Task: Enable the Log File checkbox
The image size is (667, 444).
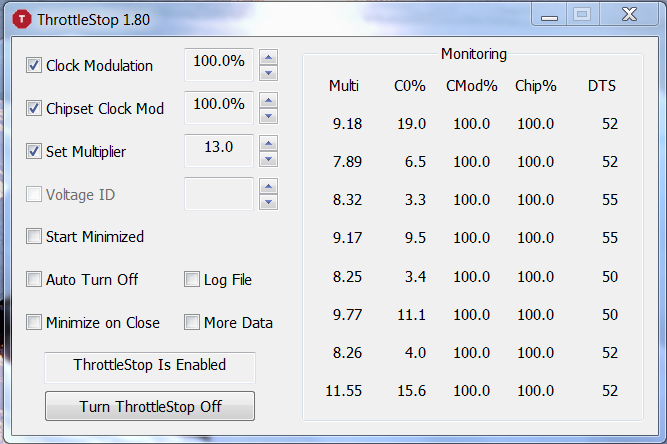Action: pyautogui.click(x=192, y=279)
